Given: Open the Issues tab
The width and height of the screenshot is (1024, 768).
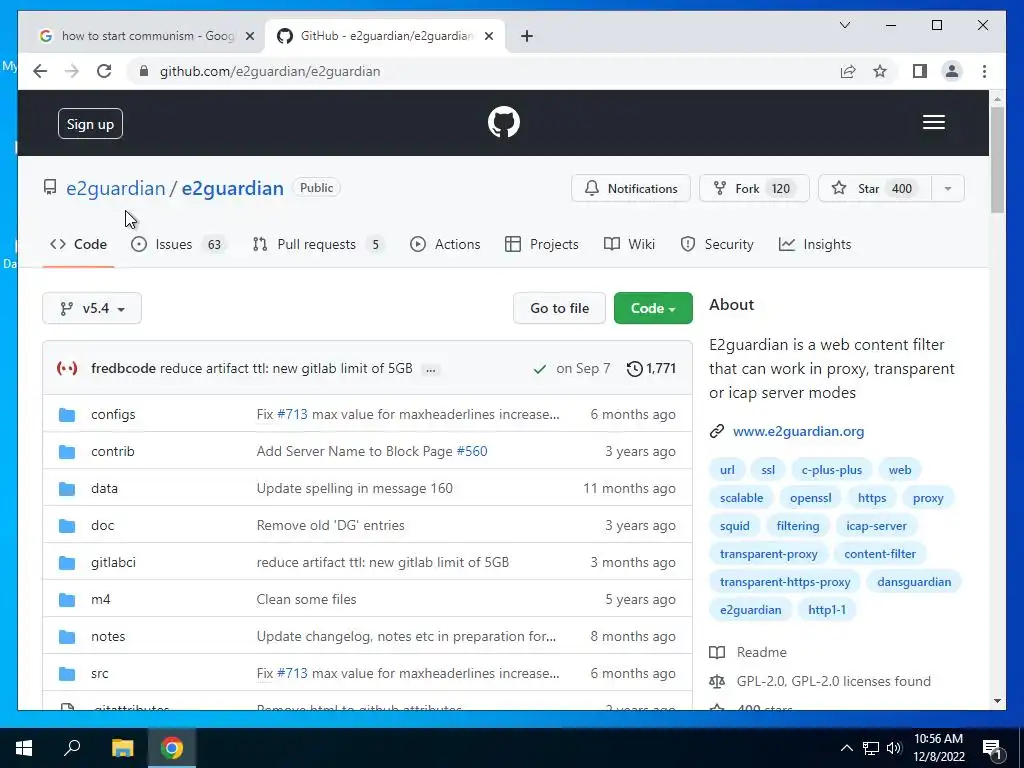Looking at the screenshot, I should click(x=177, y=244).
